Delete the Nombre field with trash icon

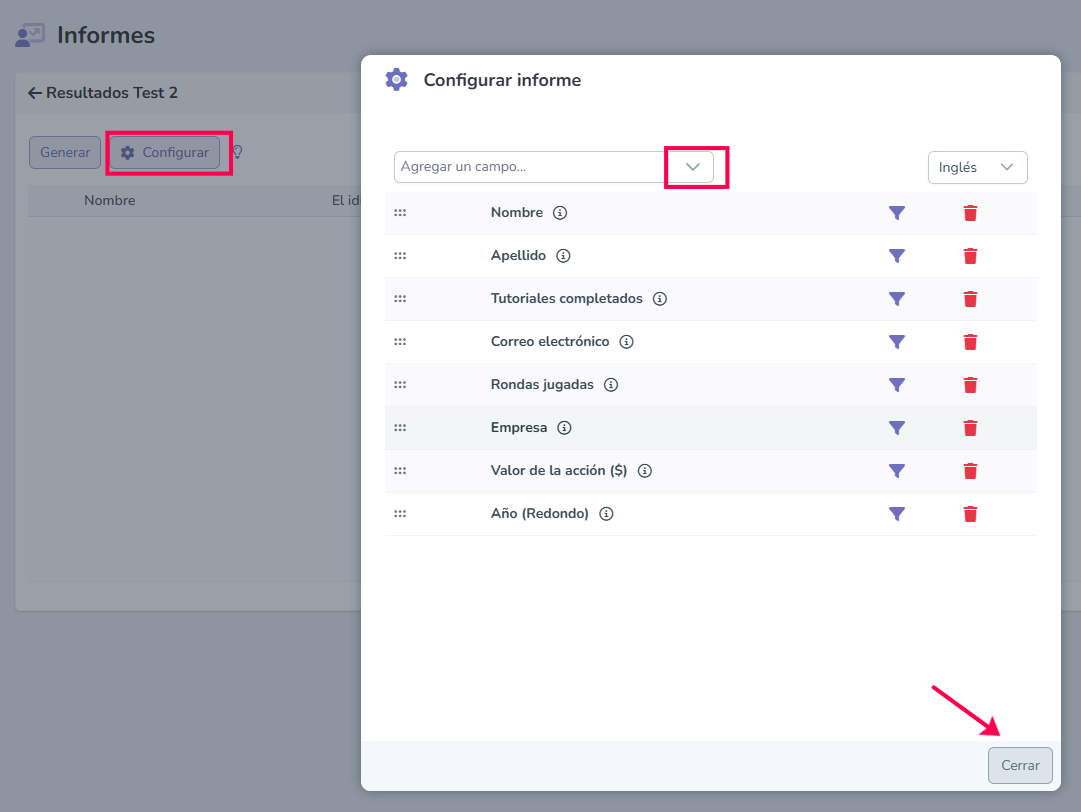(x=970, y=213)
